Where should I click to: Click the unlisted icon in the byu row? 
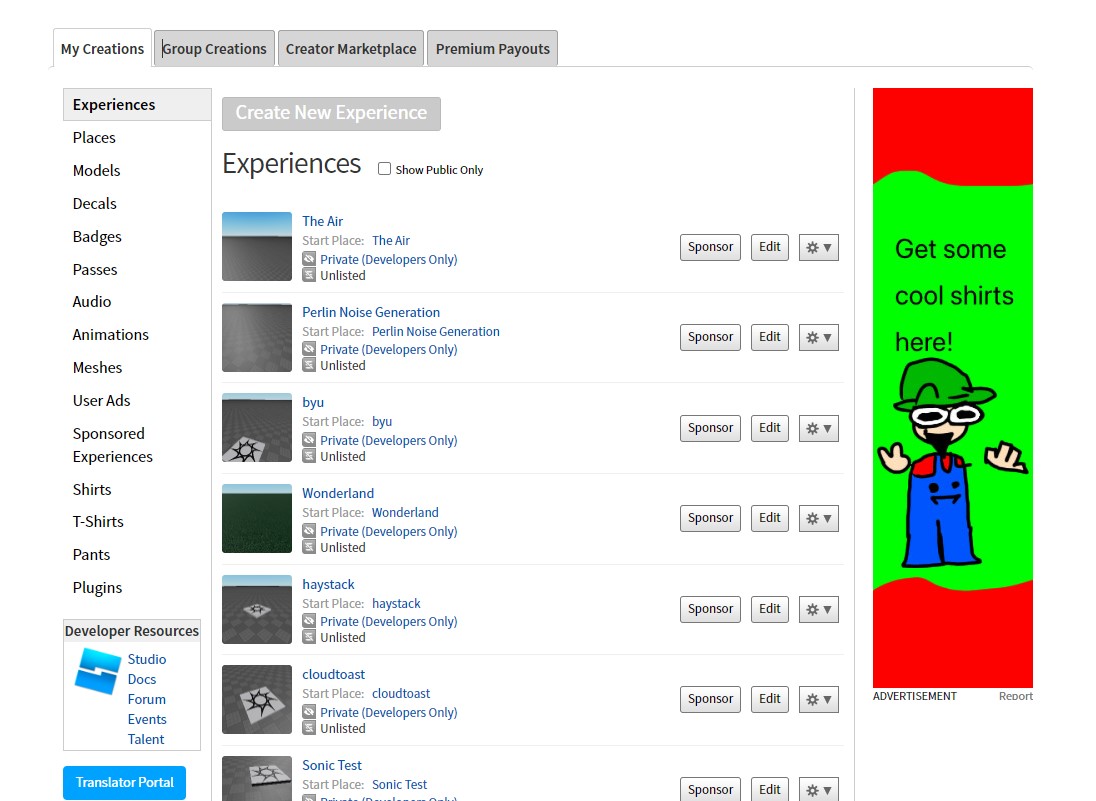click(x=309, y=456)
